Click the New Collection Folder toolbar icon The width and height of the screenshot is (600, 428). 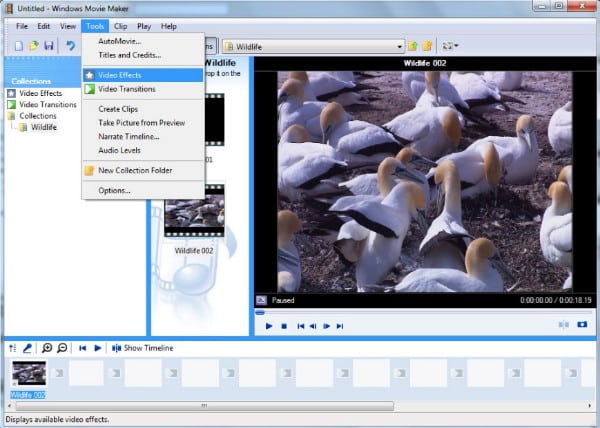[x=427, y=46]
